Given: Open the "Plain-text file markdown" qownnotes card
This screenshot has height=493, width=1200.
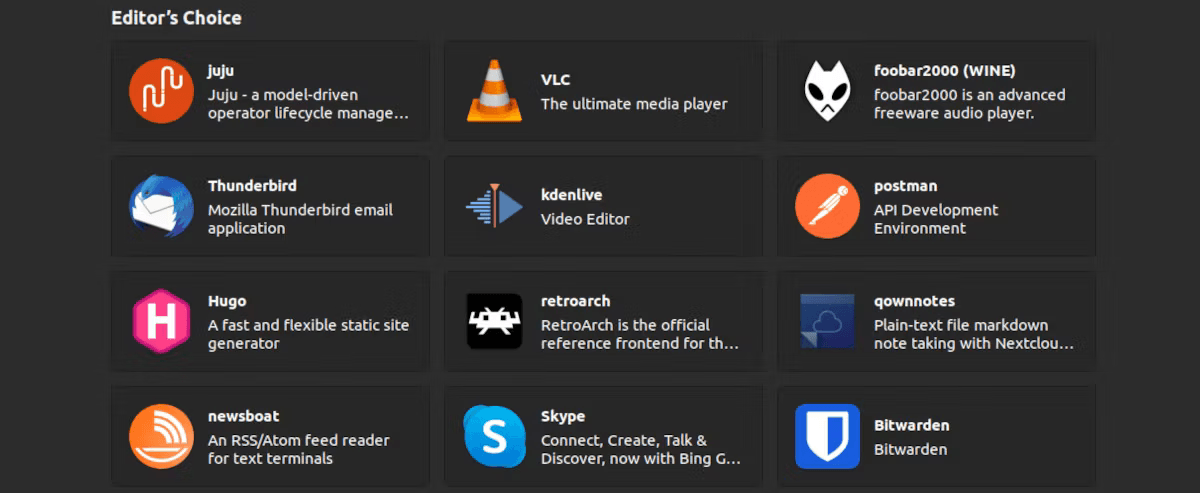Looking at the screenshot, I should 936,321.
